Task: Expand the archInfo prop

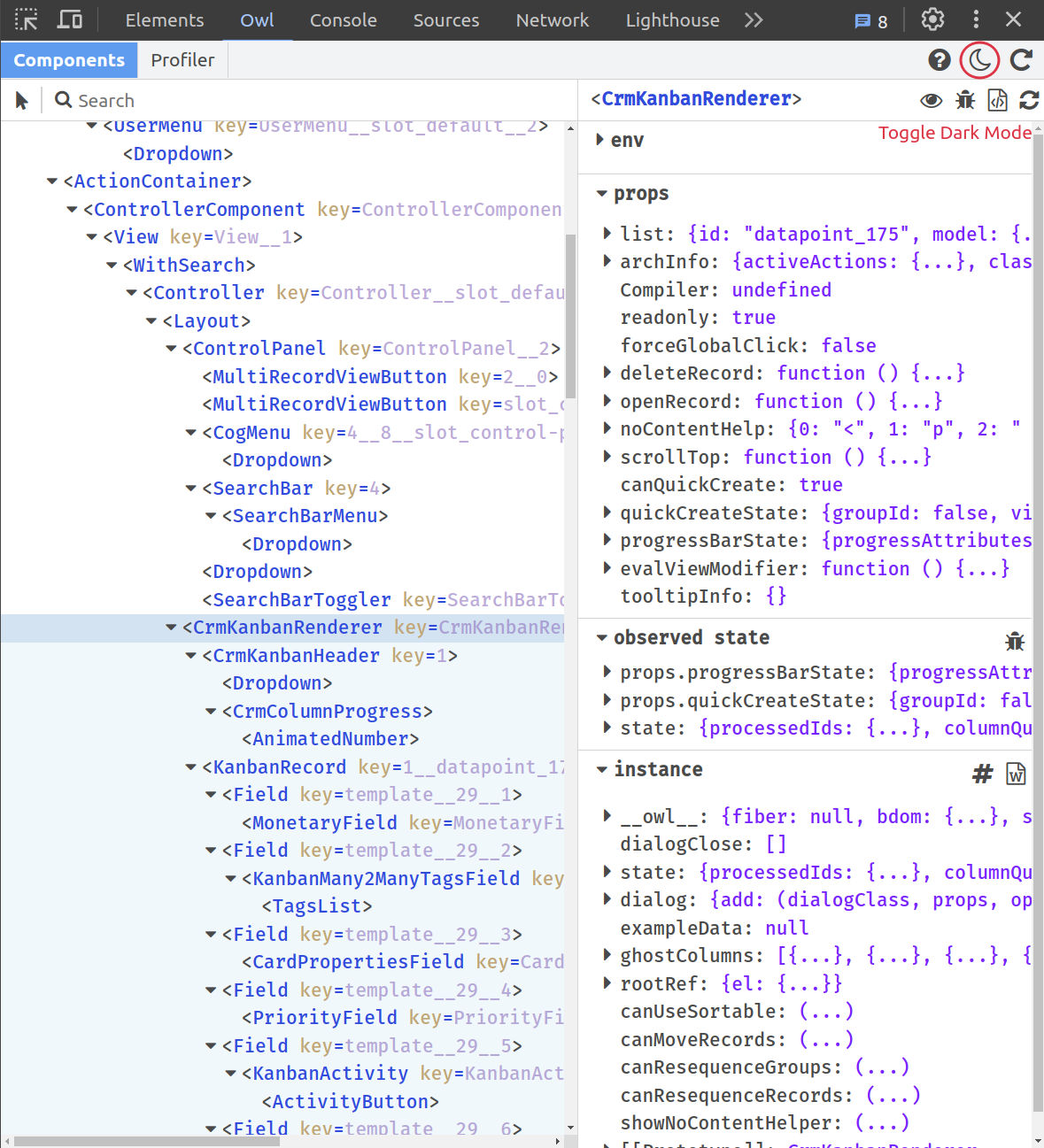Action: click(607, 261)
